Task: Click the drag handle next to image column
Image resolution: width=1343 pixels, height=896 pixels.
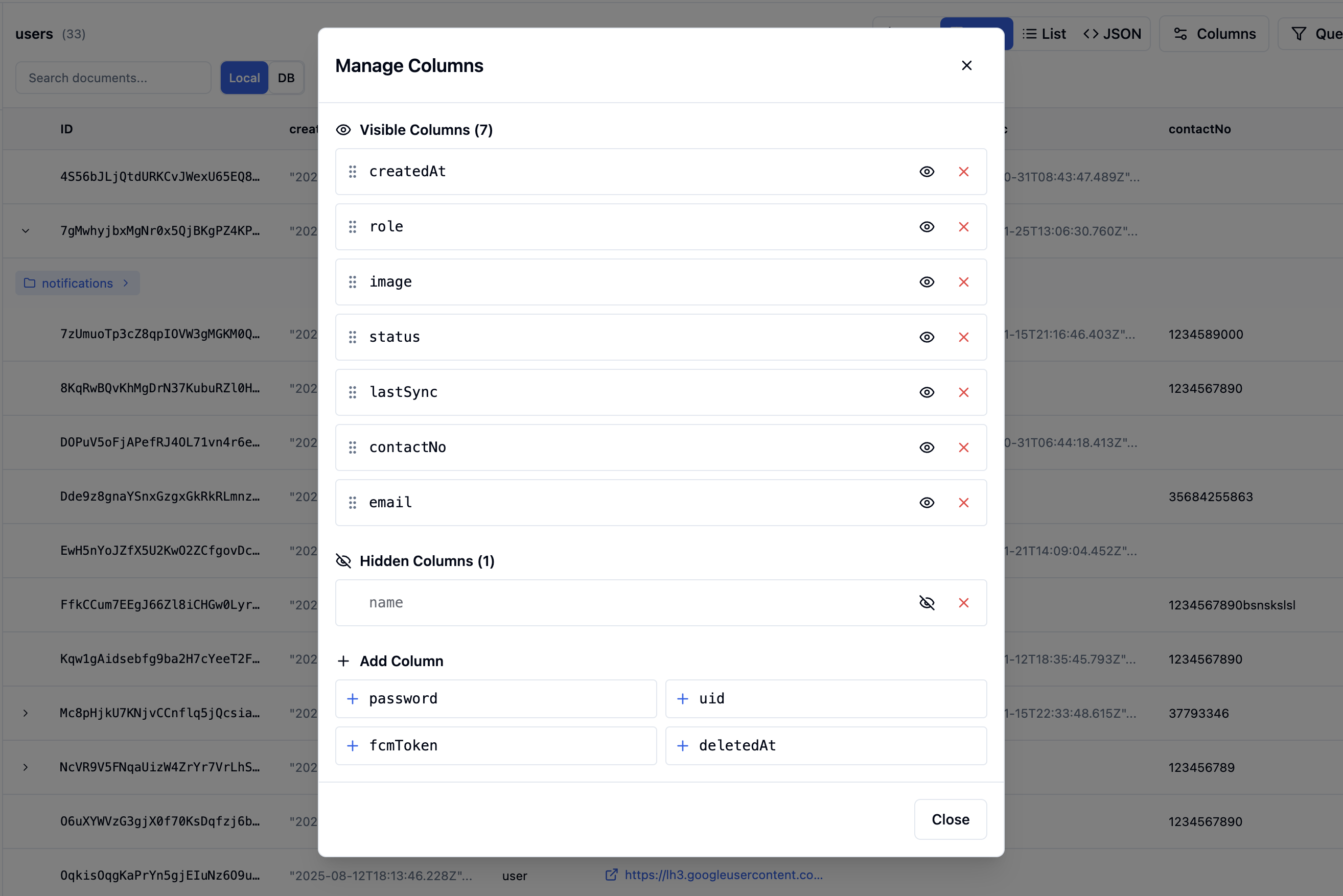Action: point(352,281)
